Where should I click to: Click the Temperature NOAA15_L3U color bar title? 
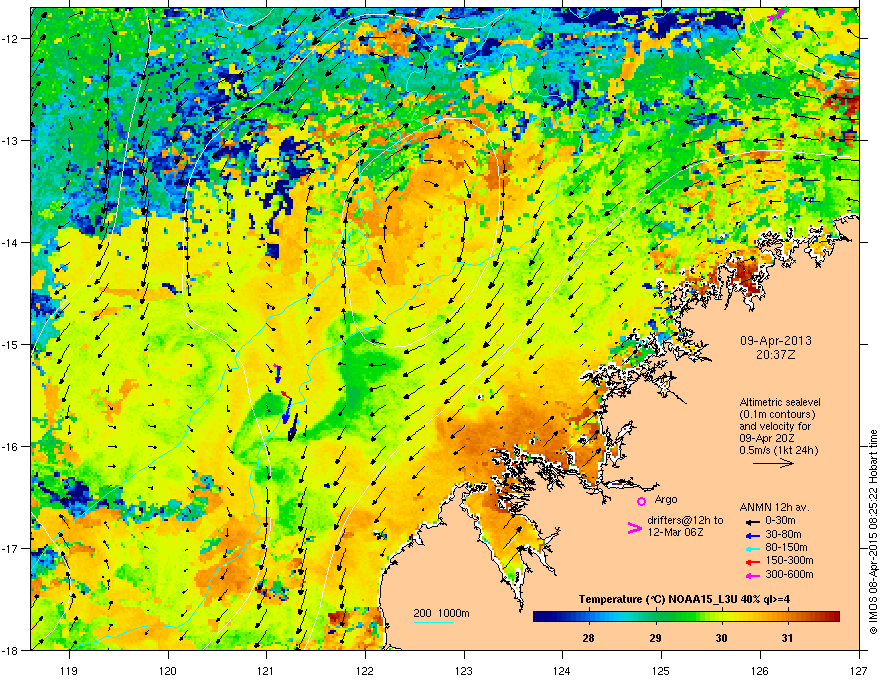tap(684, 599)
